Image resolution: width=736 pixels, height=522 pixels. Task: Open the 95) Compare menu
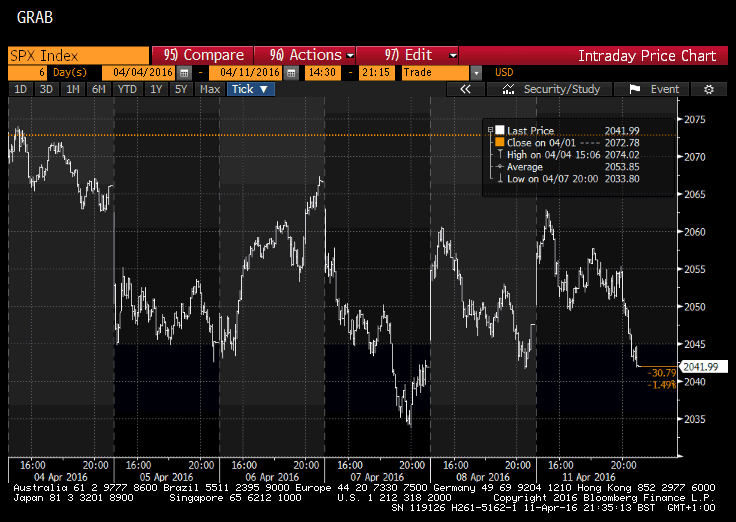[x=203, y=55]
